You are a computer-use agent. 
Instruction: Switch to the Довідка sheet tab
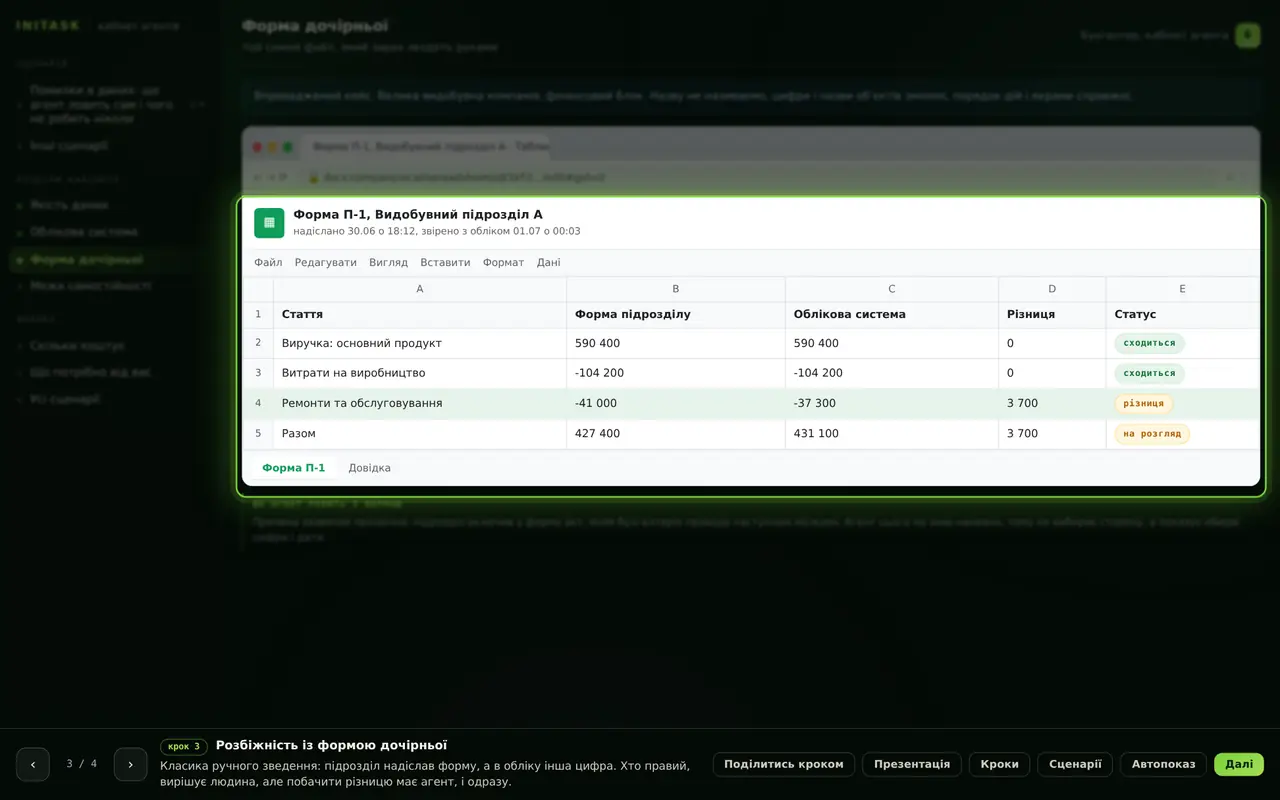[369, 468]
